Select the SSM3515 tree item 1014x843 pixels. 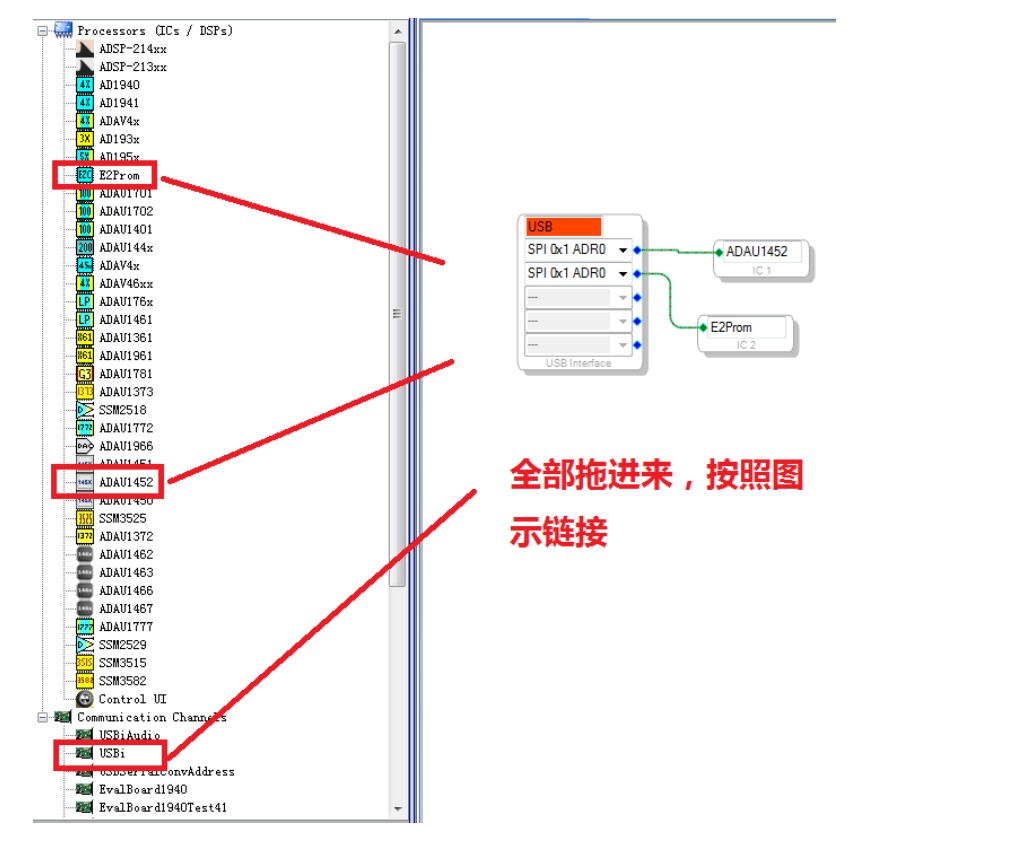(x=123, y=663)
